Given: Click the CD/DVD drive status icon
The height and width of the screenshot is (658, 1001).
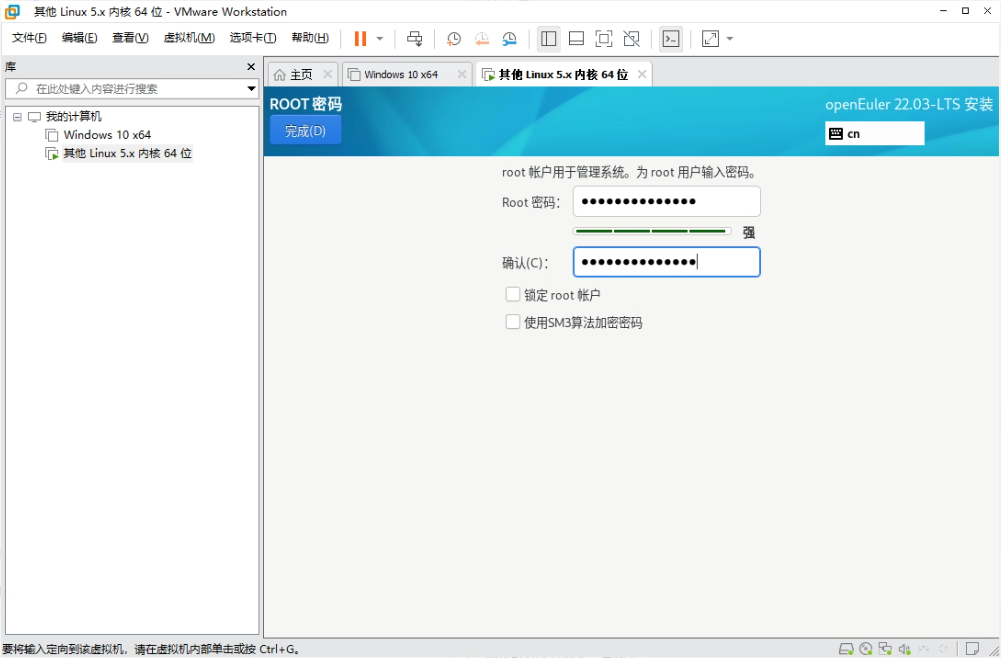Looking at the screenshot, I should tap(866, 649).
